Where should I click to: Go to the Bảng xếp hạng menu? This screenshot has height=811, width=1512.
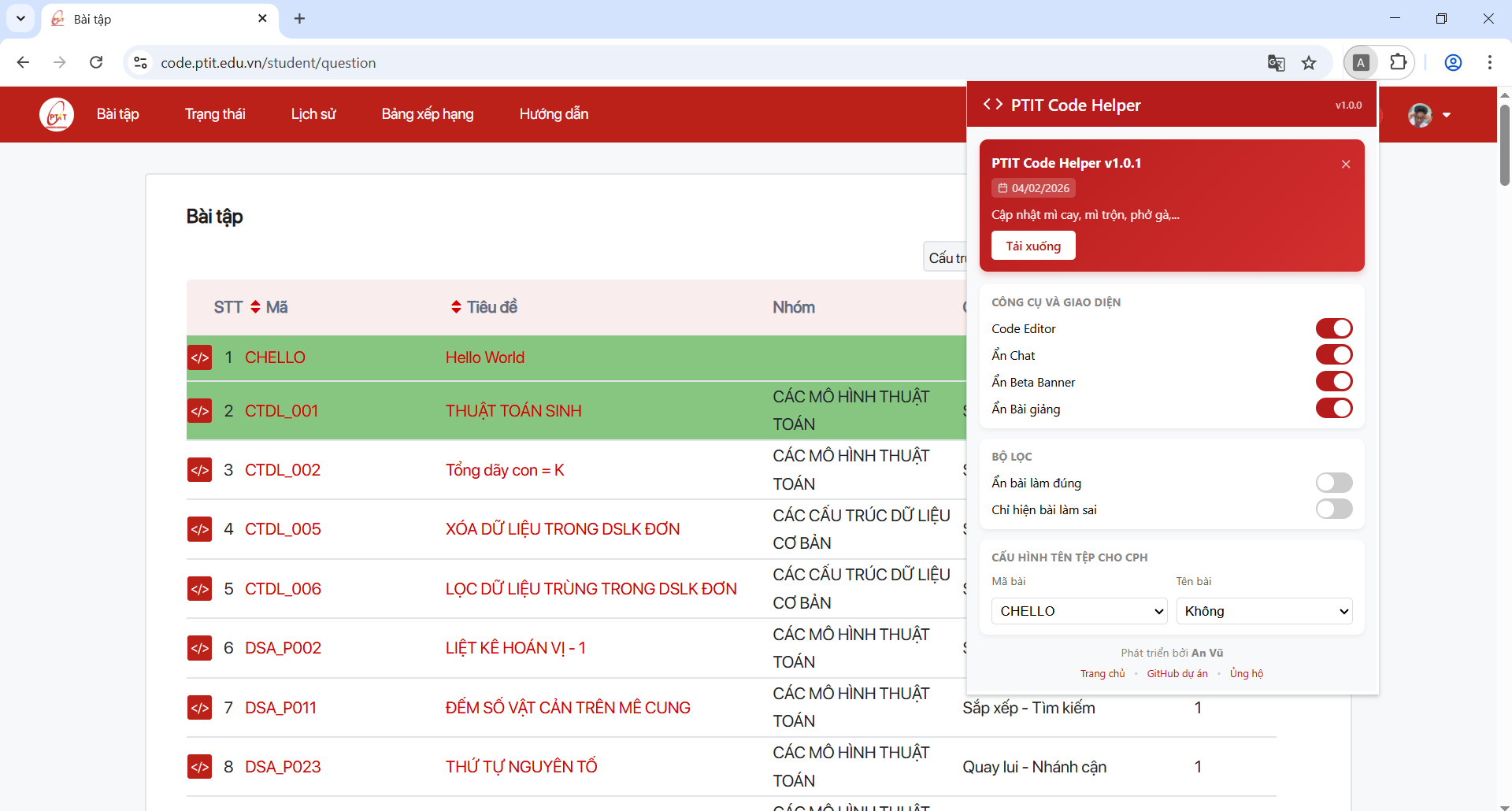click(x=428, y=114)
